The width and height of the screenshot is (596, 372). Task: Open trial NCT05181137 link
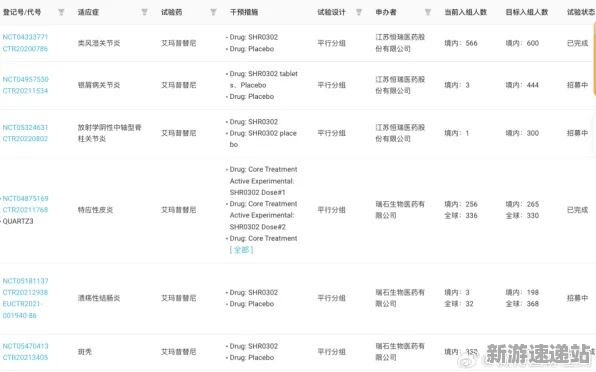(25, 281)
